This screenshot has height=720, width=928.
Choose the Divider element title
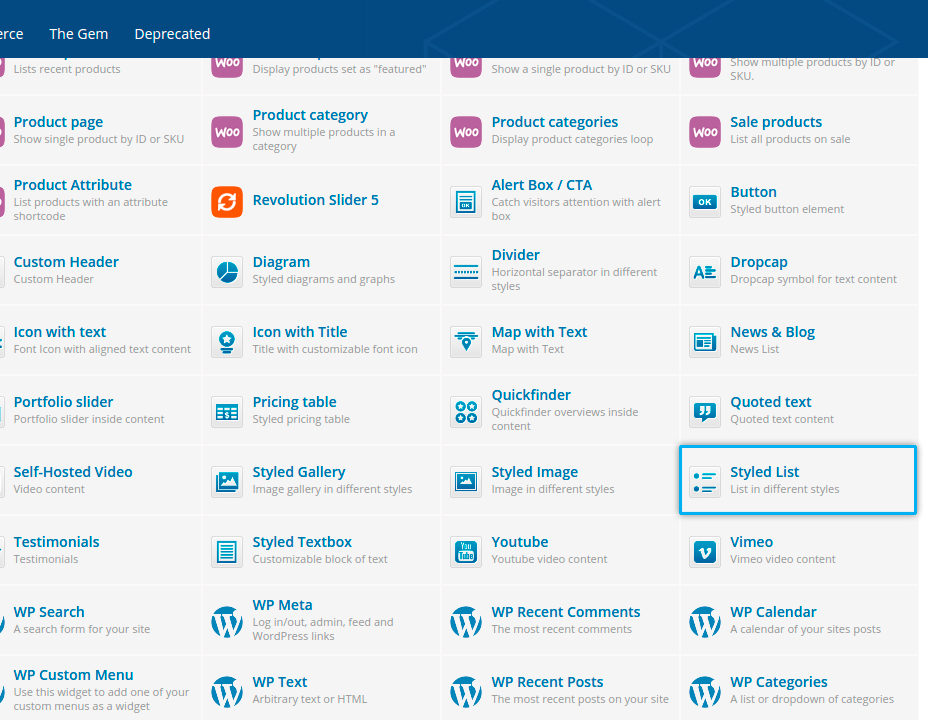point(515,255)
